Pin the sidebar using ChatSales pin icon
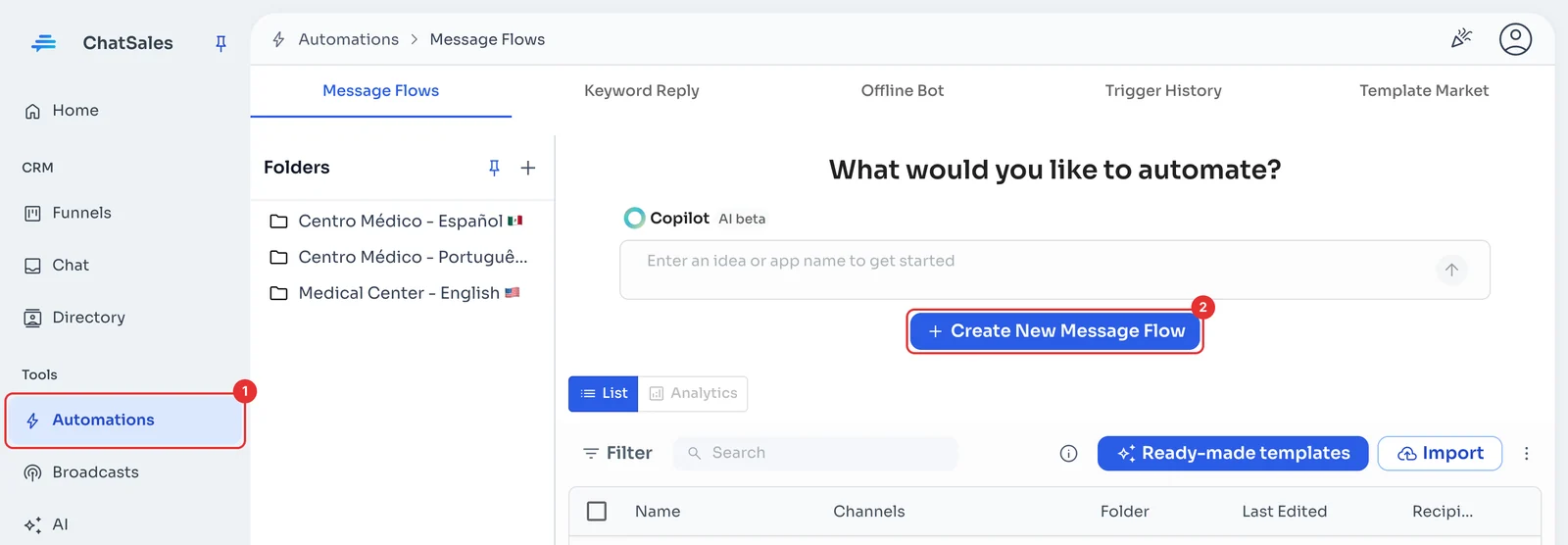This screenshot has height=545, width=1568. pos(220,43)
